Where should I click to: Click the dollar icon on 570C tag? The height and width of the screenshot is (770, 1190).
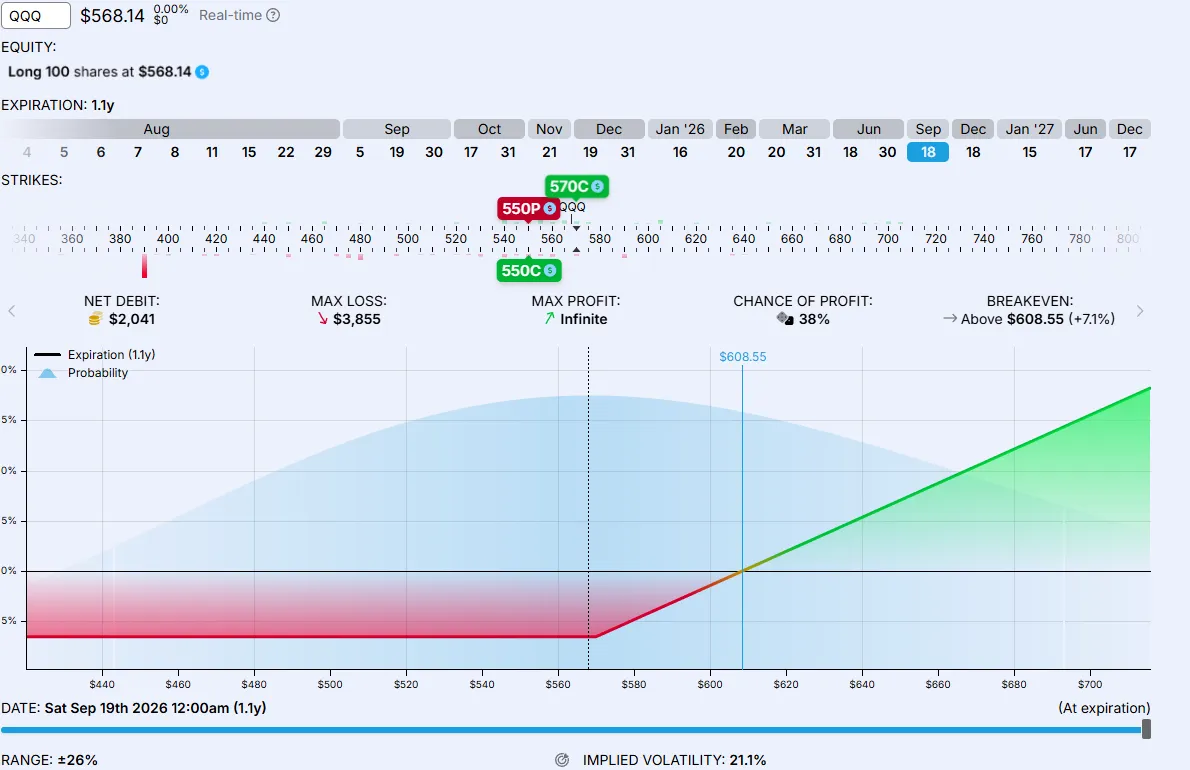click(598, 187)
